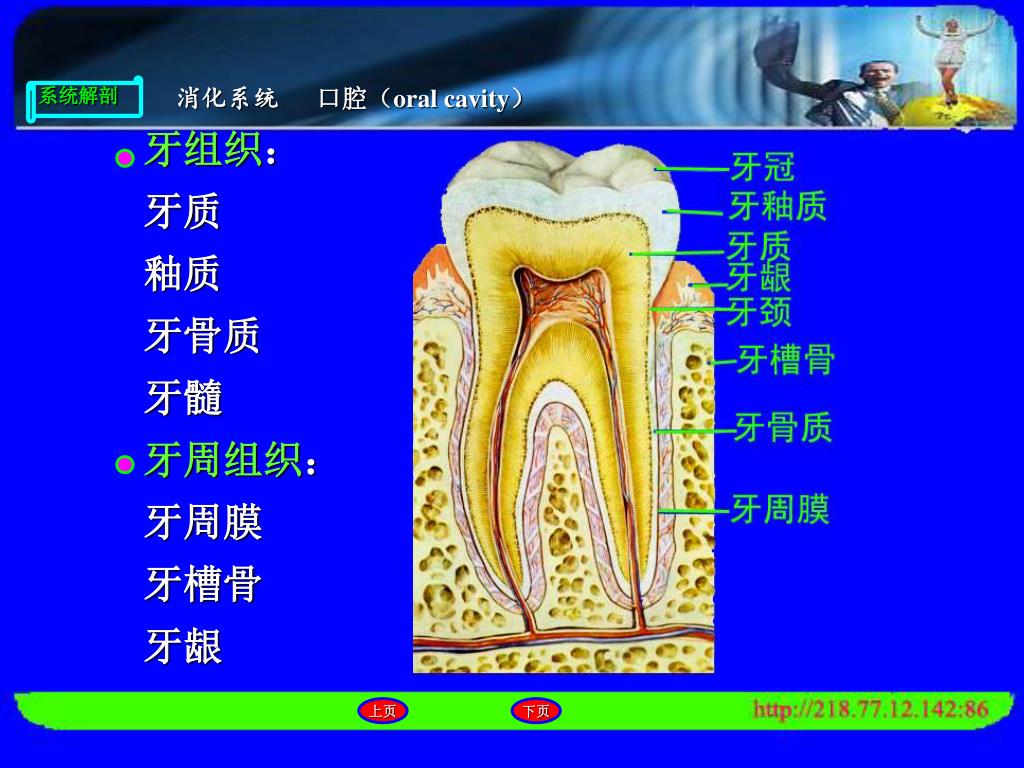
Task: Click the 下页 next page button
Action: pyautogui.click(x=536, y=711)
